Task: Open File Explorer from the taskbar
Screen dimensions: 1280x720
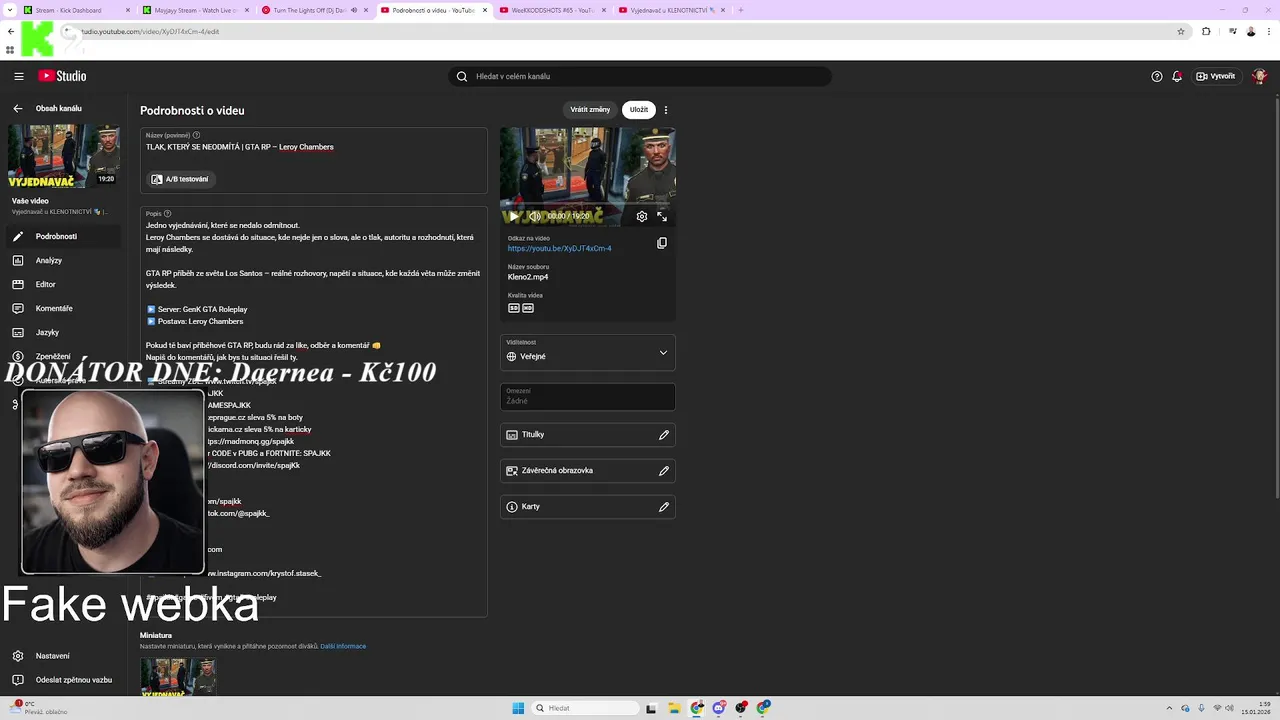Action: (674, 708)
